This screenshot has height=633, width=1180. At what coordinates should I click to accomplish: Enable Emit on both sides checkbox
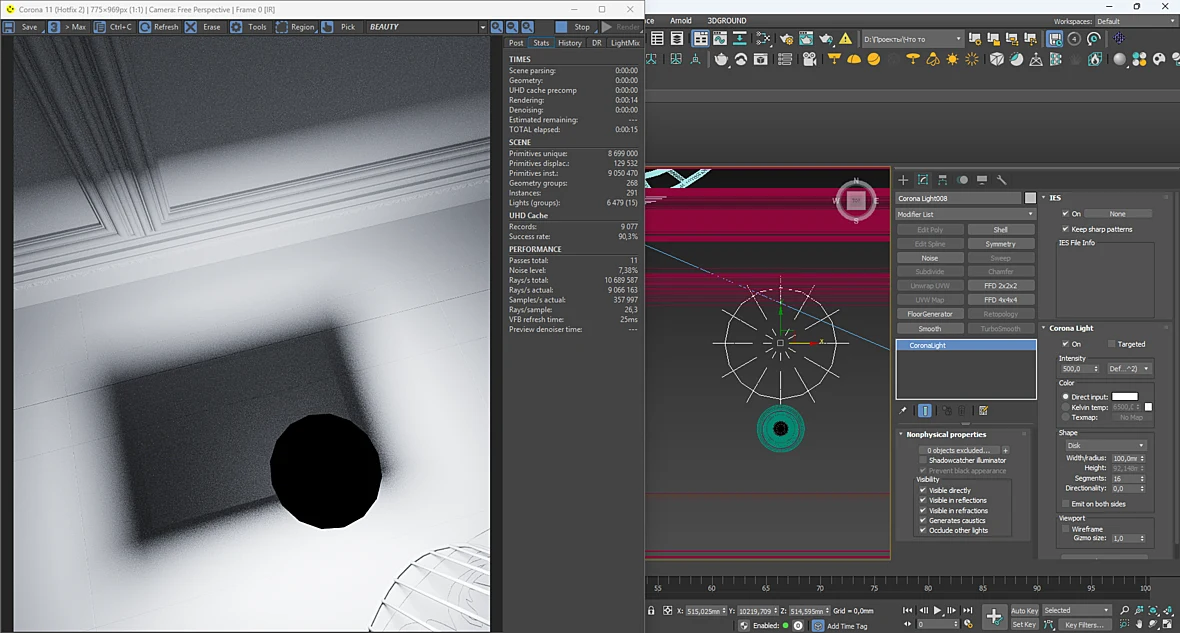click(1066, 504)
